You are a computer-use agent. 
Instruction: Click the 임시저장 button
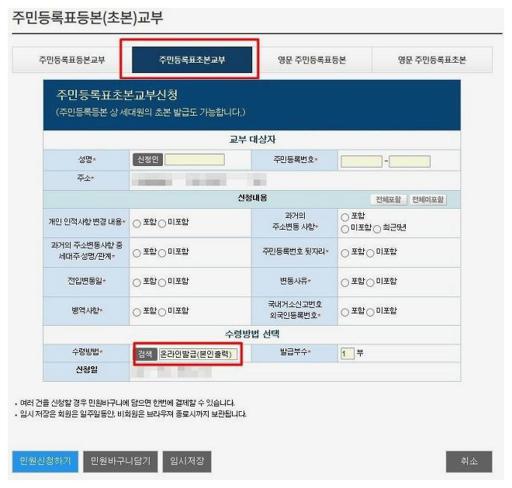tap(187, 461)
